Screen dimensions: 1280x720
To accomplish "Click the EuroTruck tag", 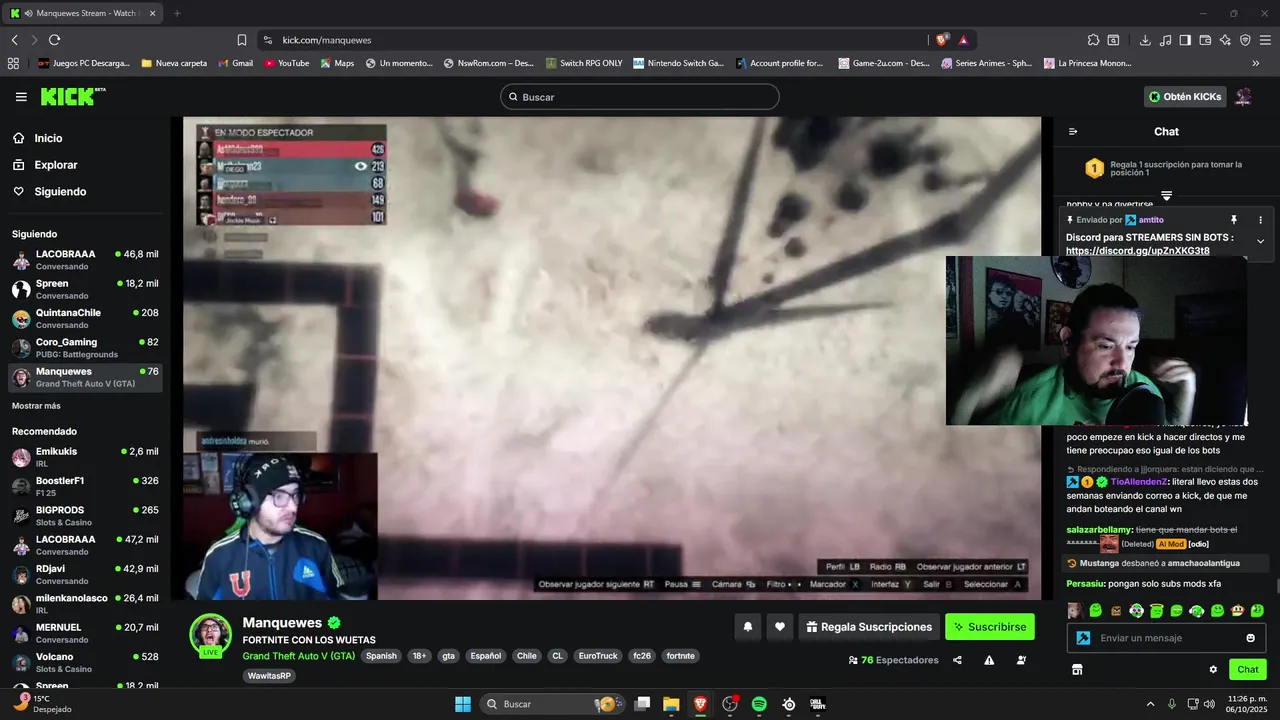I will point(598,656).
